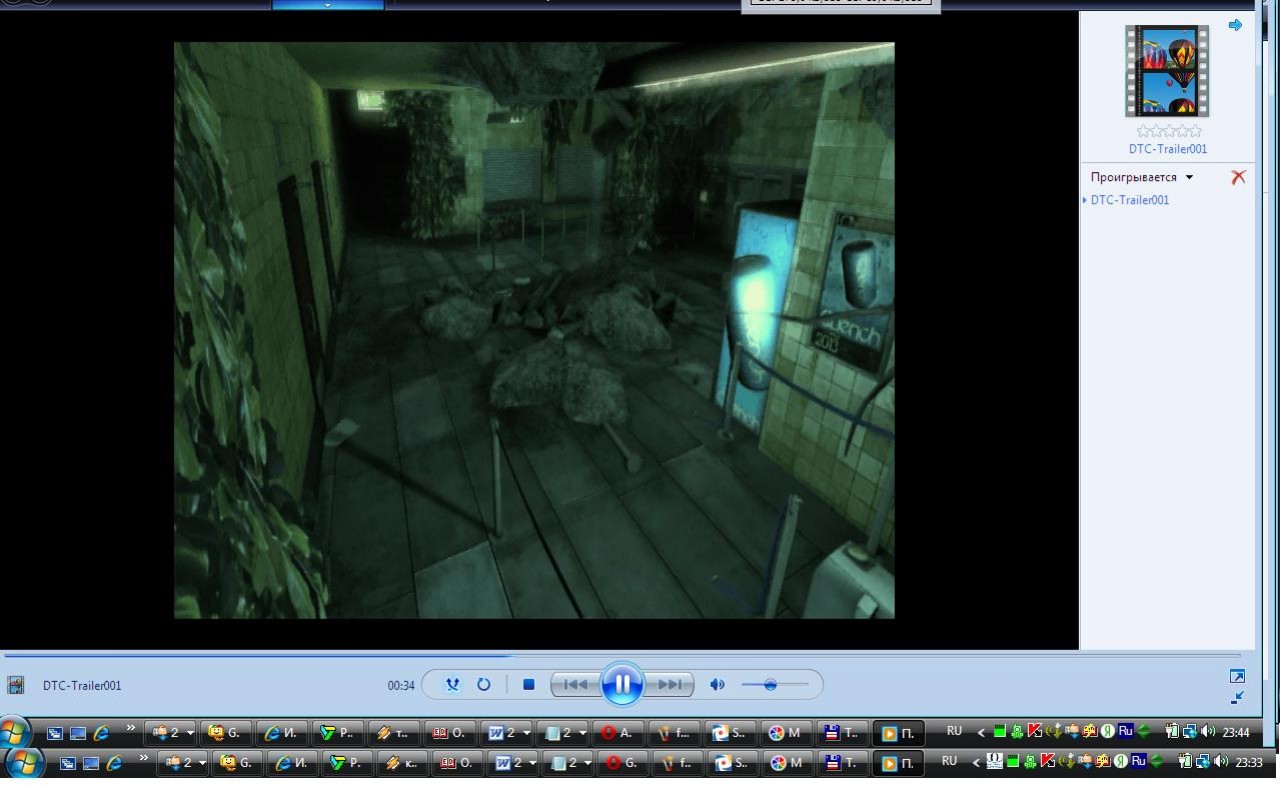Click the DTC-Trailer001 link under the thumbnail

(1168, 149)
